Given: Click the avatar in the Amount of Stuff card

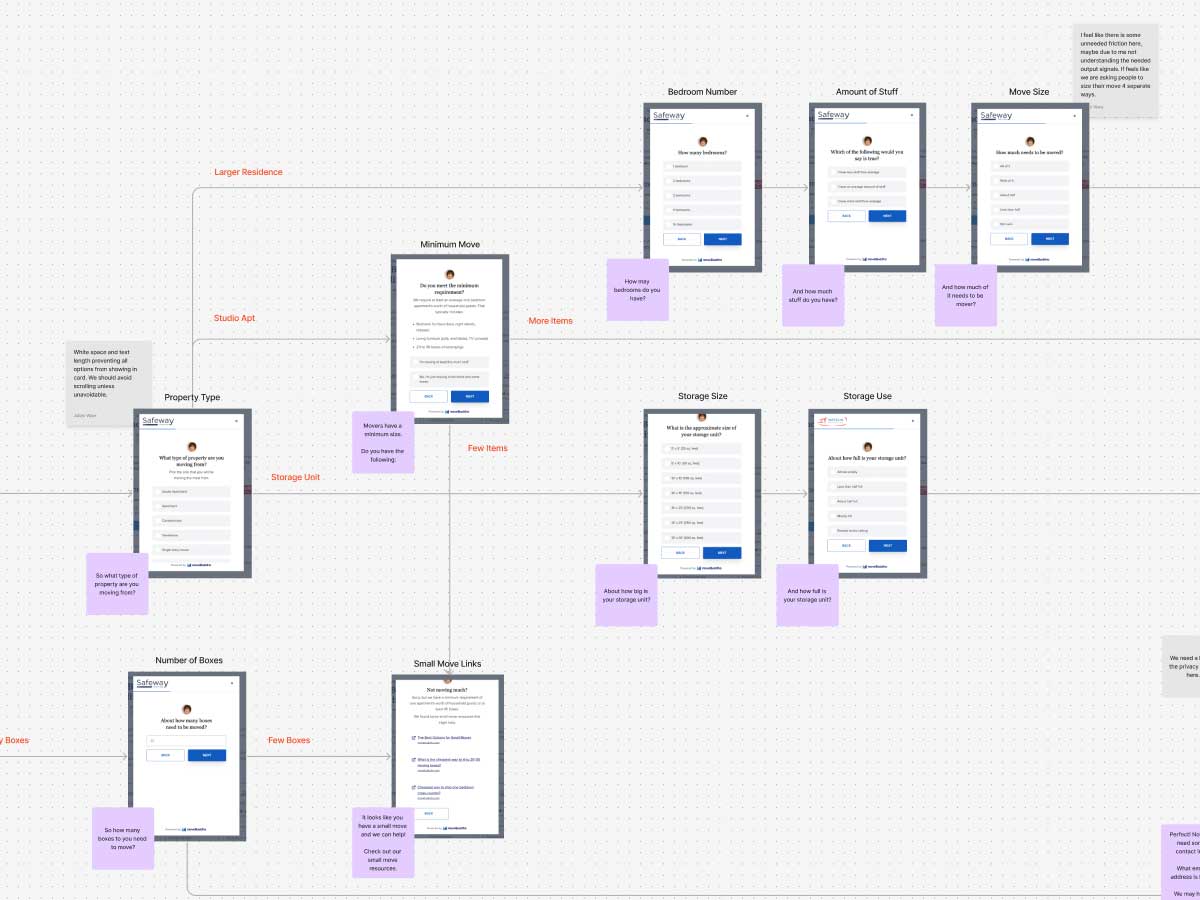Looking at the screenshot, I should [867, 140].
